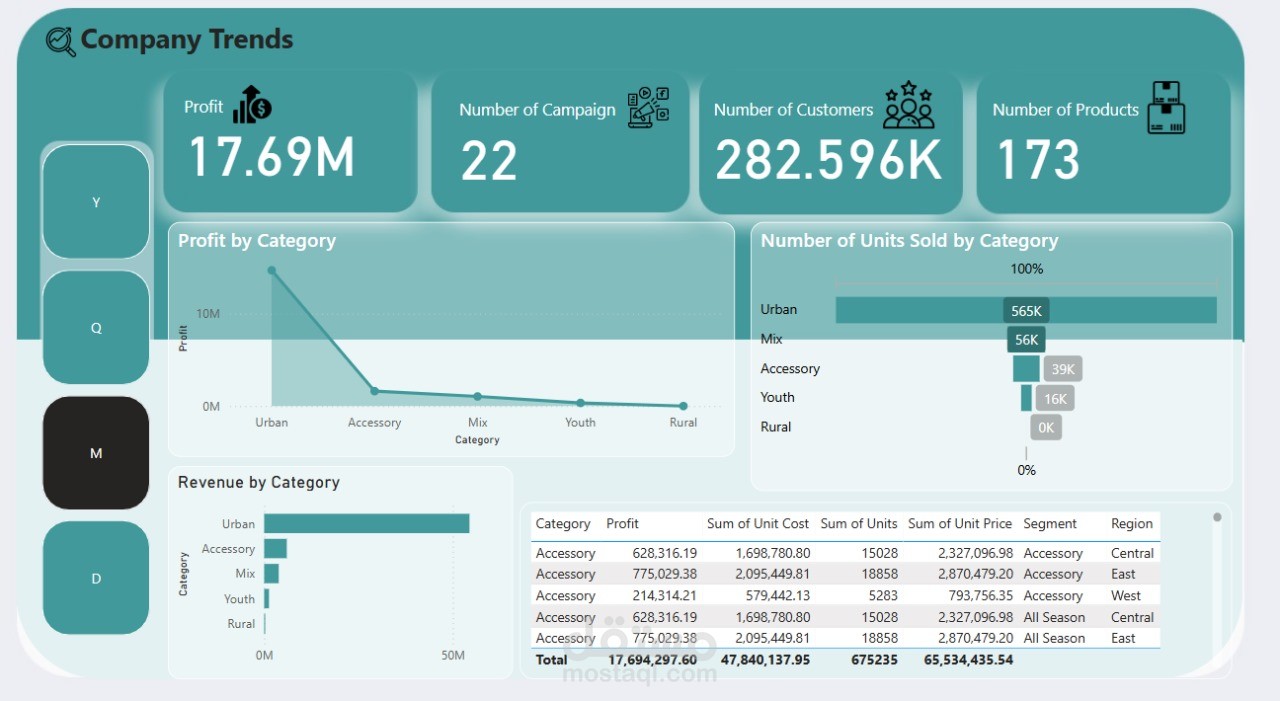Click the Revenue by Category chart title

(259, 482)
